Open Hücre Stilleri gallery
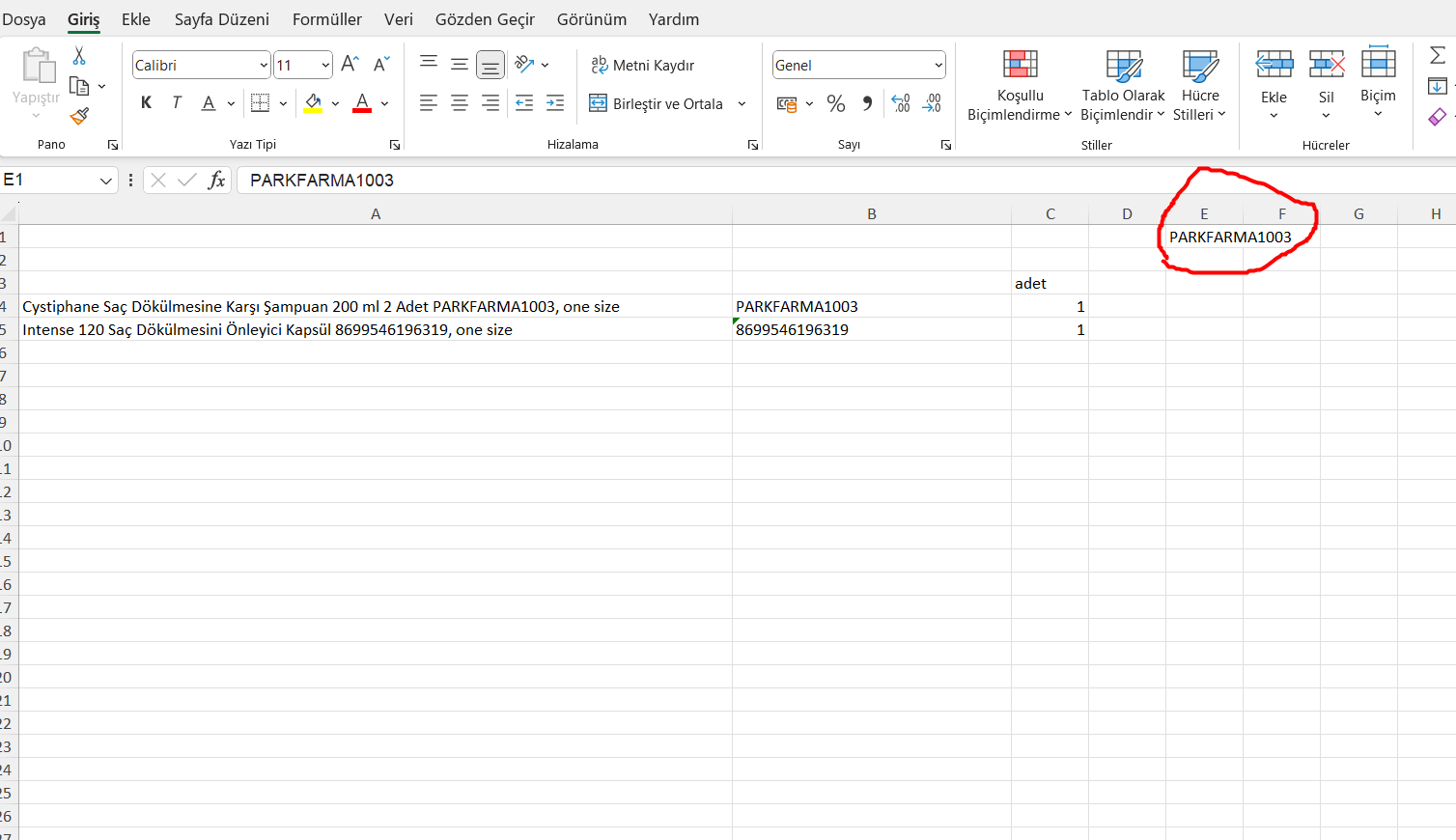 (x=1199, y=87)
